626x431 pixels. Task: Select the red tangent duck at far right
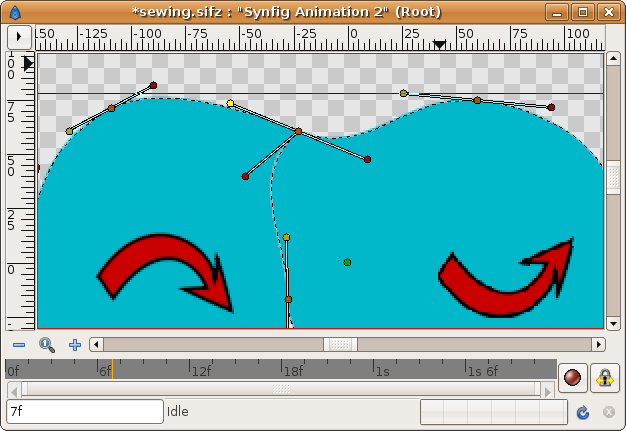(x=551, y=107)
